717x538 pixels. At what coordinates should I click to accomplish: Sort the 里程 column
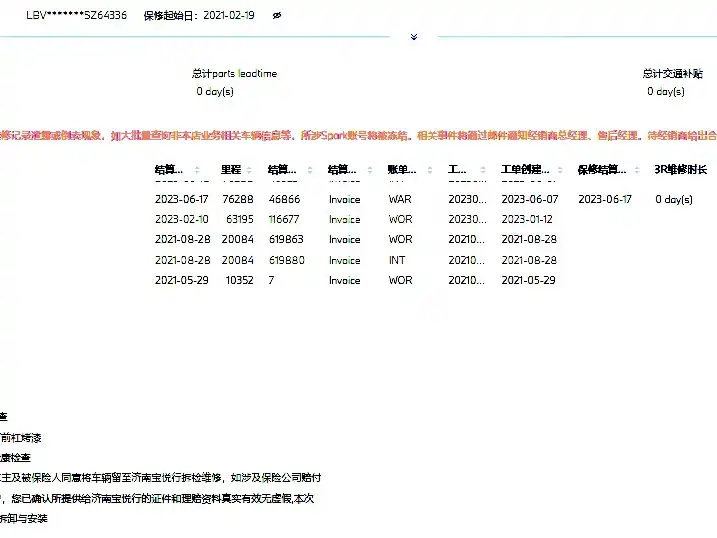(x=249, y=170)
